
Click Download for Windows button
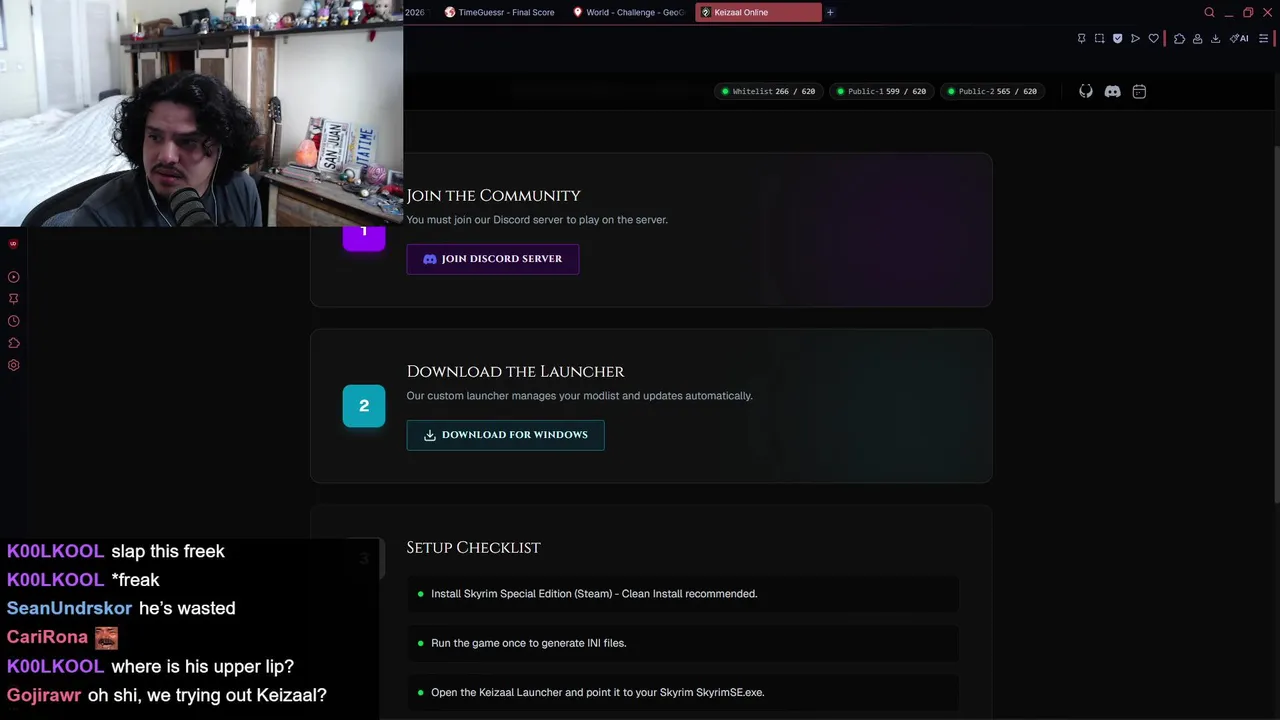point(505,435)
